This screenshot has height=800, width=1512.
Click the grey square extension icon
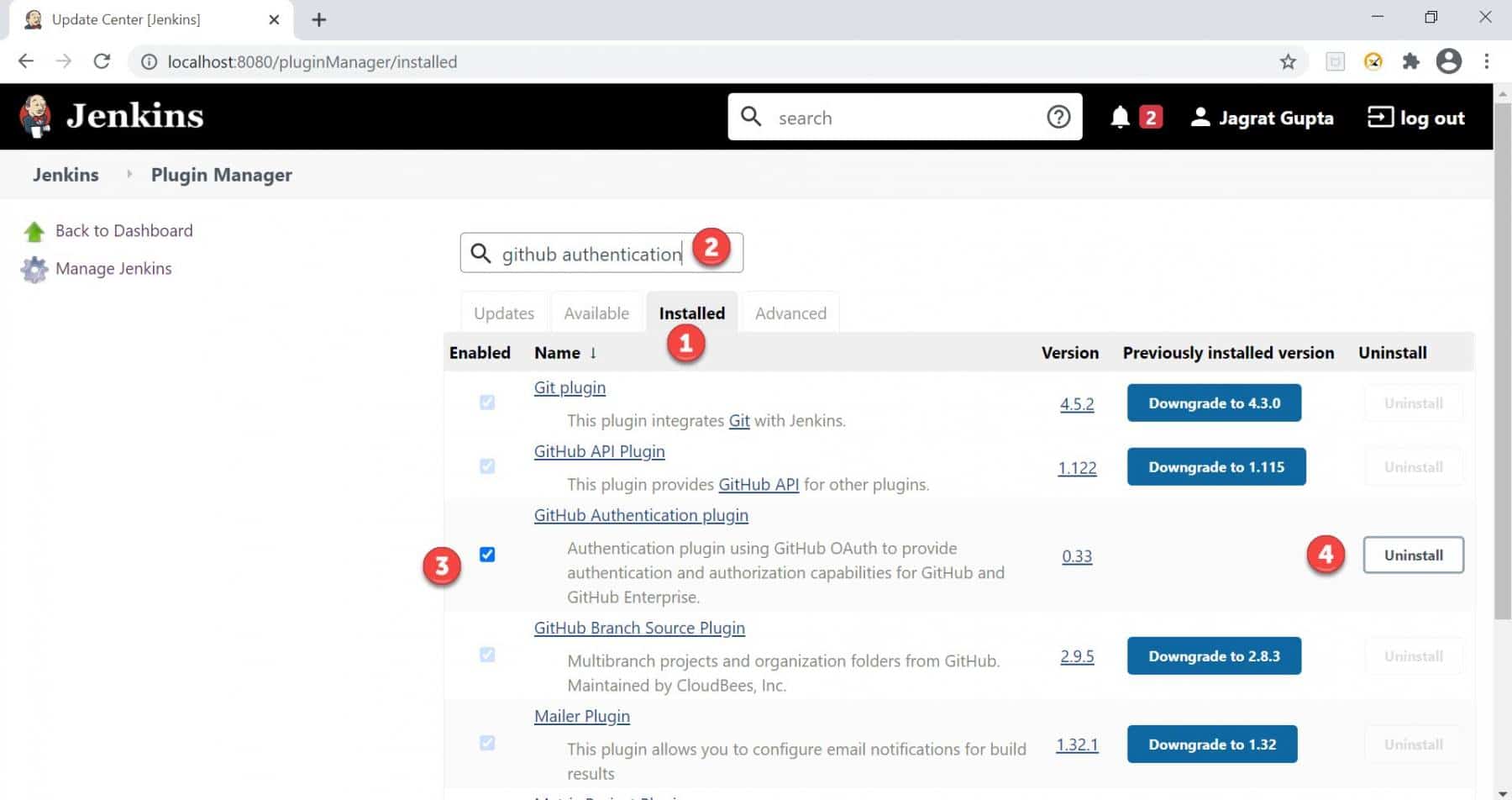tap(1336, 61)
